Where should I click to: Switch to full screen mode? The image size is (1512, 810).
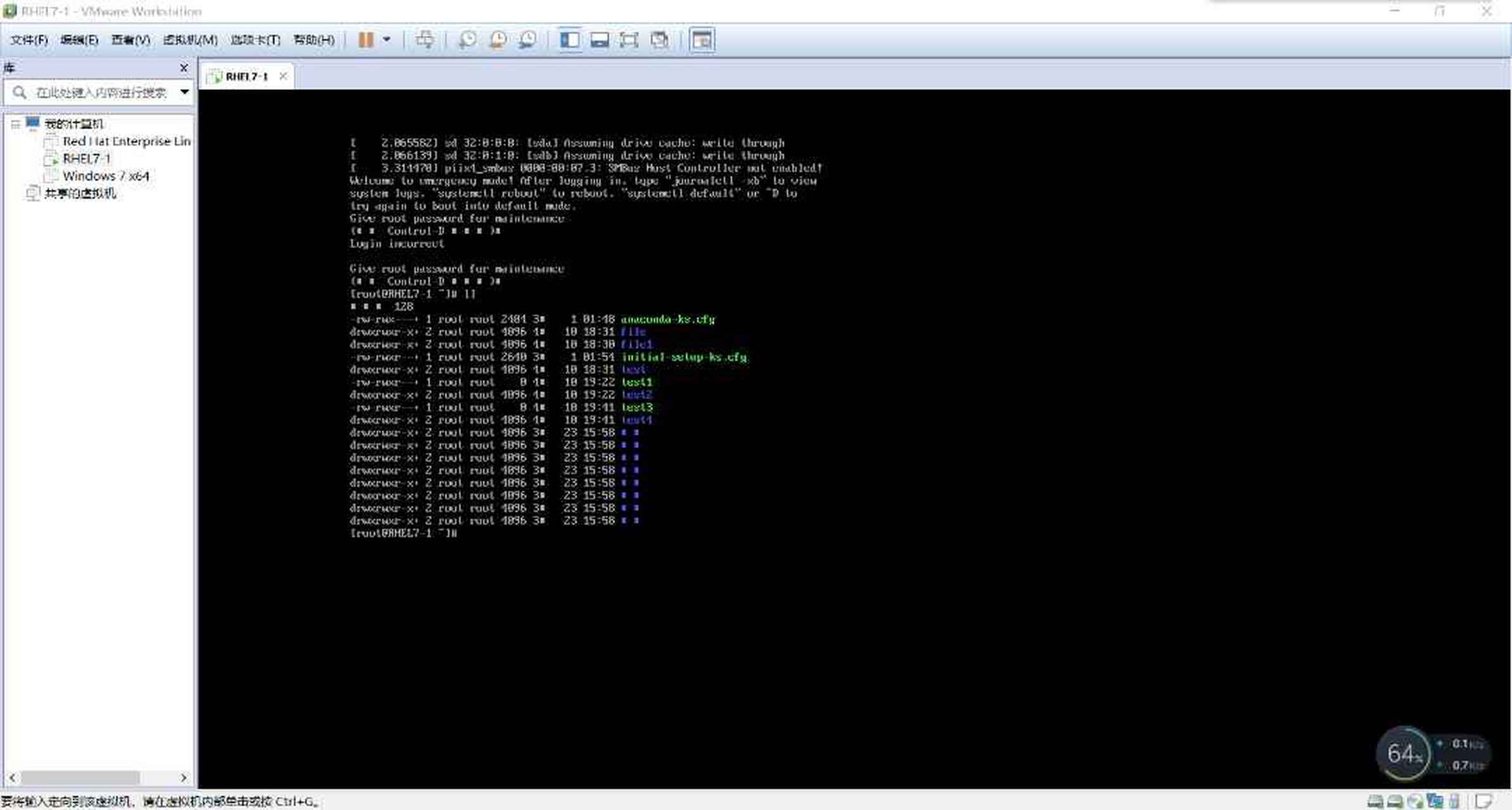click(x=629, y=40)
